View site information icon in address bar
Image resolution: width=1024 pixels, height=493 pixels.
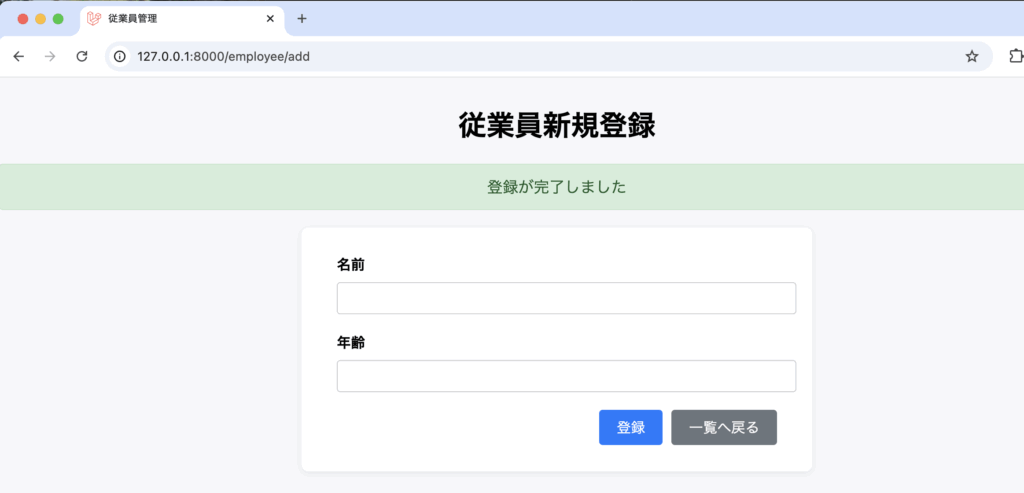(120, 57)
